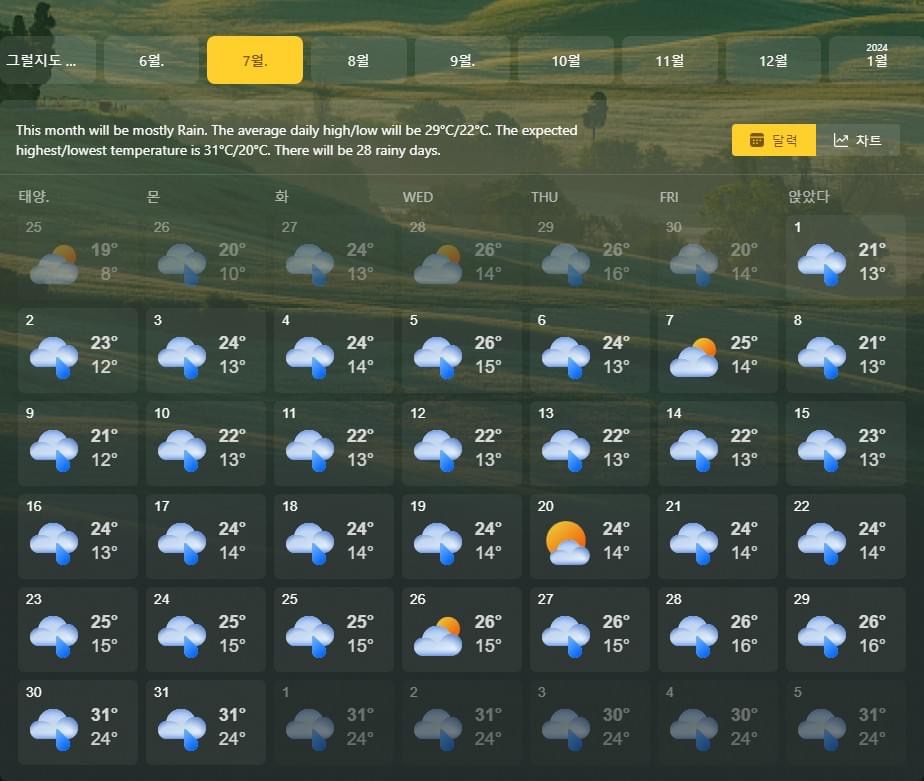
Task: Click the FRI column header
Action: pyautogui.click(x=669, y=197)
